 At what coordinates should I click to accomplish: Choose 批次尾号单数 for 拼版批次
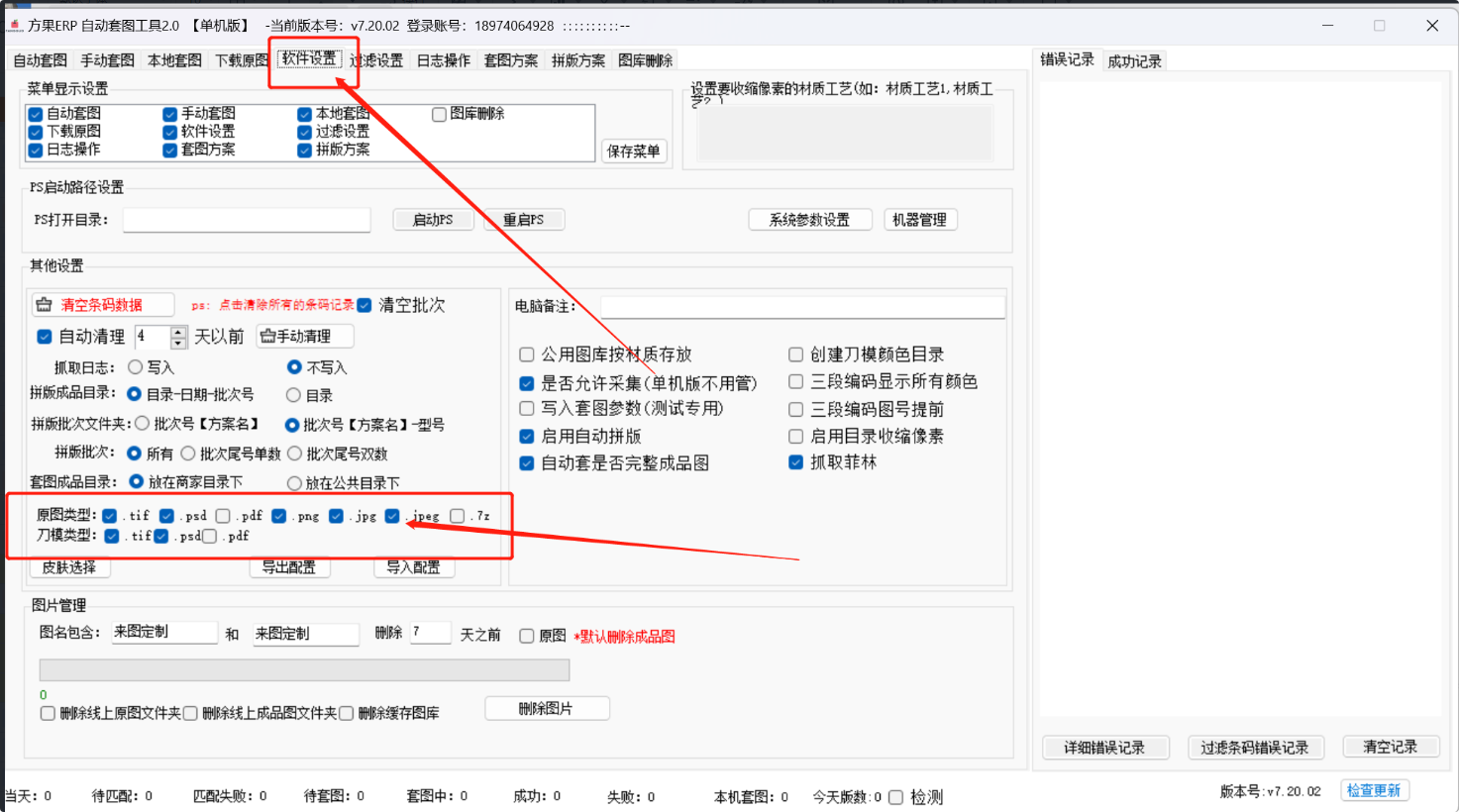[188, 454]
